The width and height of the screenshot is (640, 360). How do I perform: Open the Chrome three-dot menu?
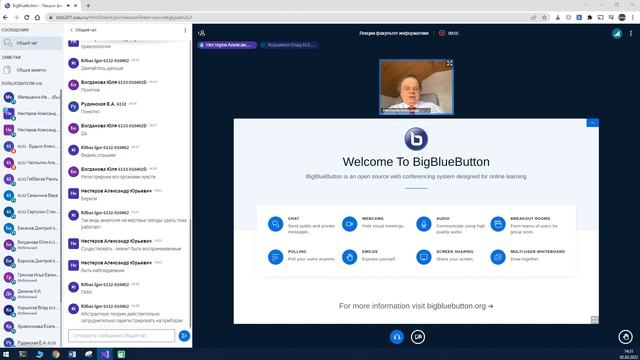pyautogui.click(x=633, y=18)
